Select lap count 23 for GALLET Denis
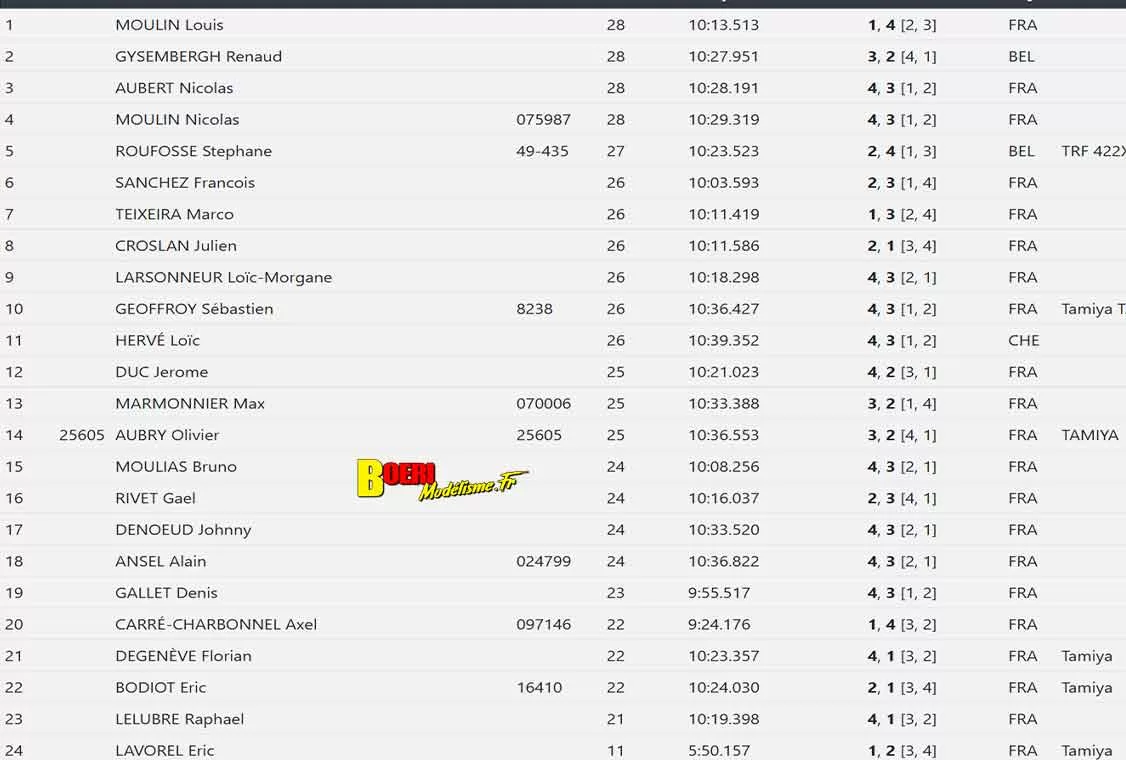Screen dimensions: 1126x760 pyautogui.click(x=615, y=593)
